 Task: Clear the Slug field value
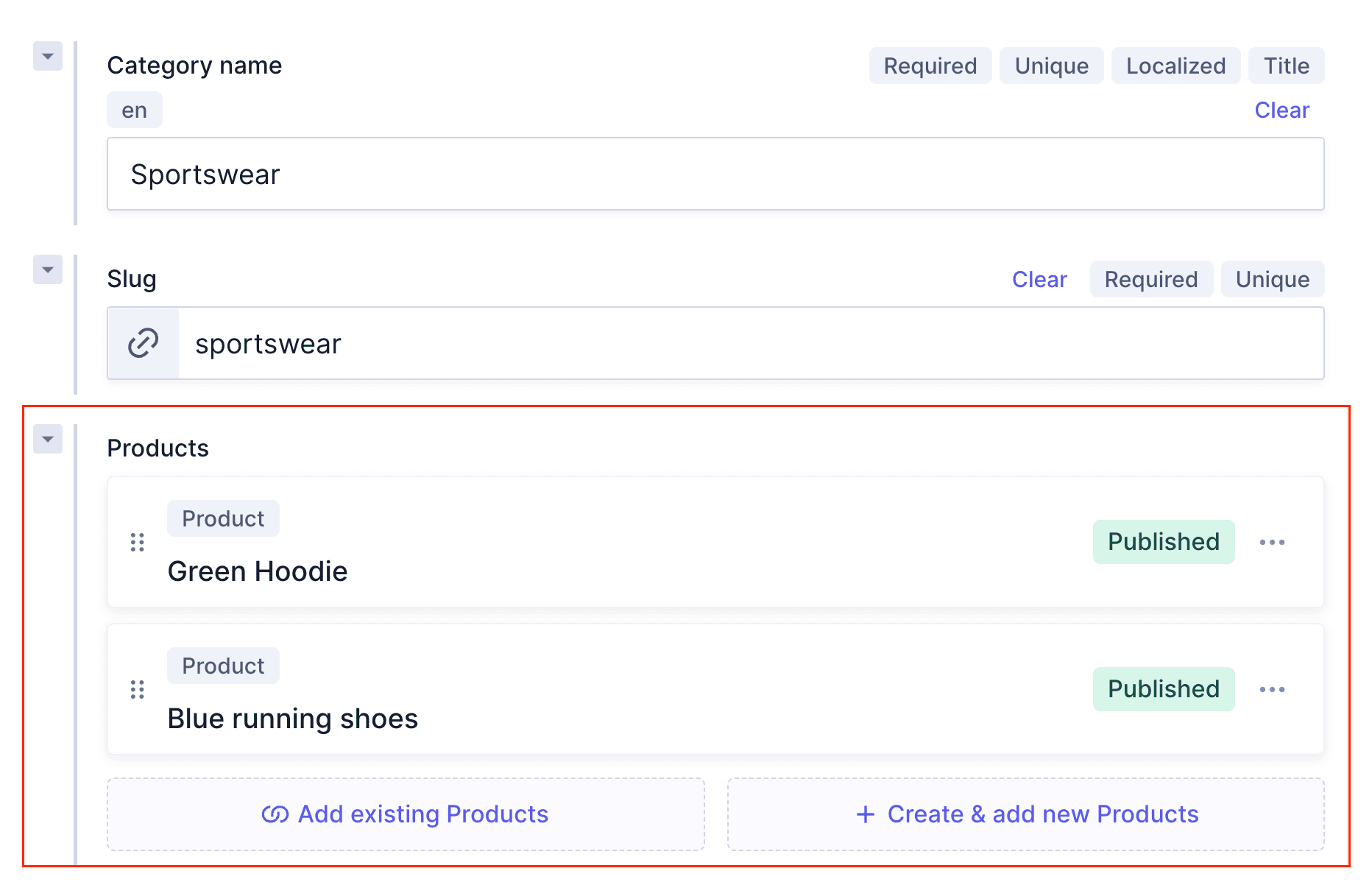point(1039,279)
